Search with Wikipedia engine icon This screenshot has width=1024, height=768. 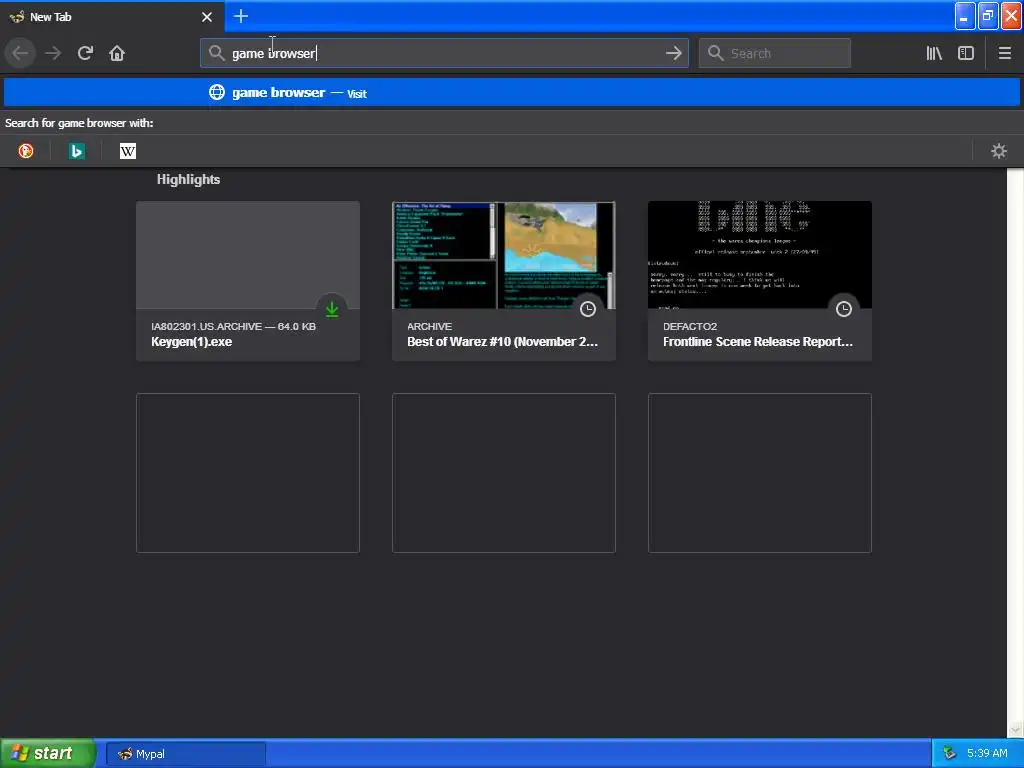(x=128, y=151)
